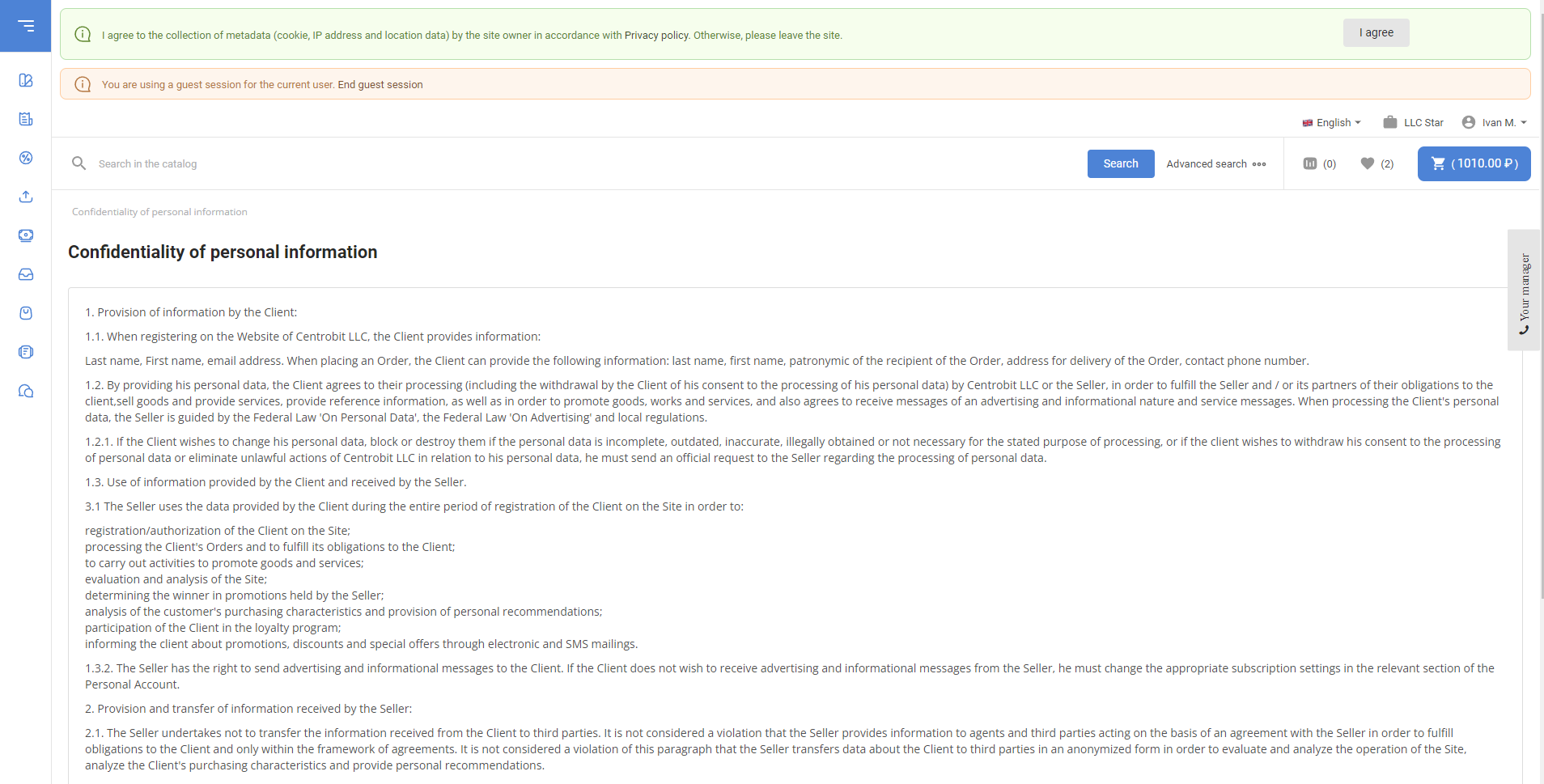
Task: Open the banknote payment sidebar icon
Action: [x=26, y=235]
